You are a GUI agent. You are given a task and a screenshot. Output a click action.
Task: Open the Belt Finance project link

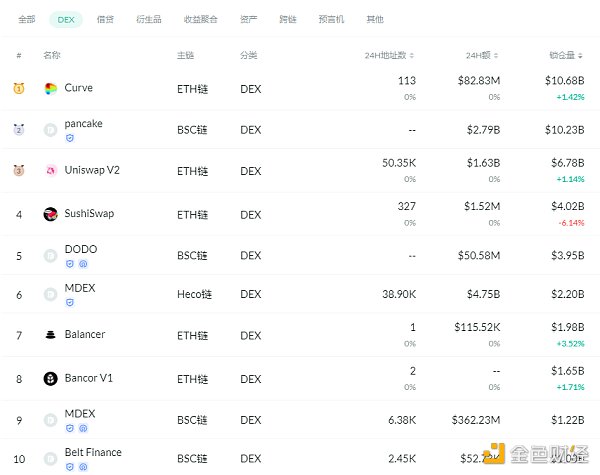pyautogui.click(x=93, y=452)
